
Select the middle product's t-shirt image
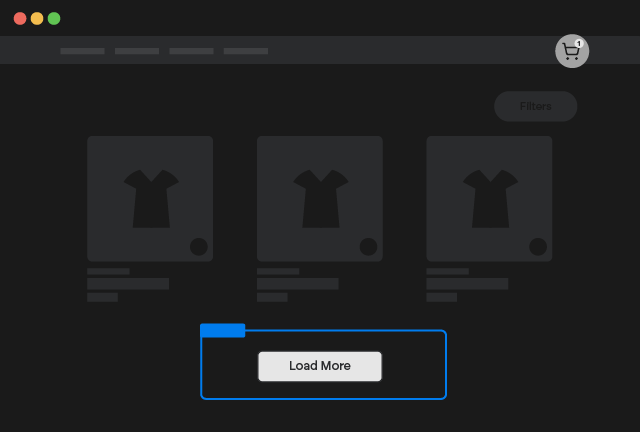(320, 197)
